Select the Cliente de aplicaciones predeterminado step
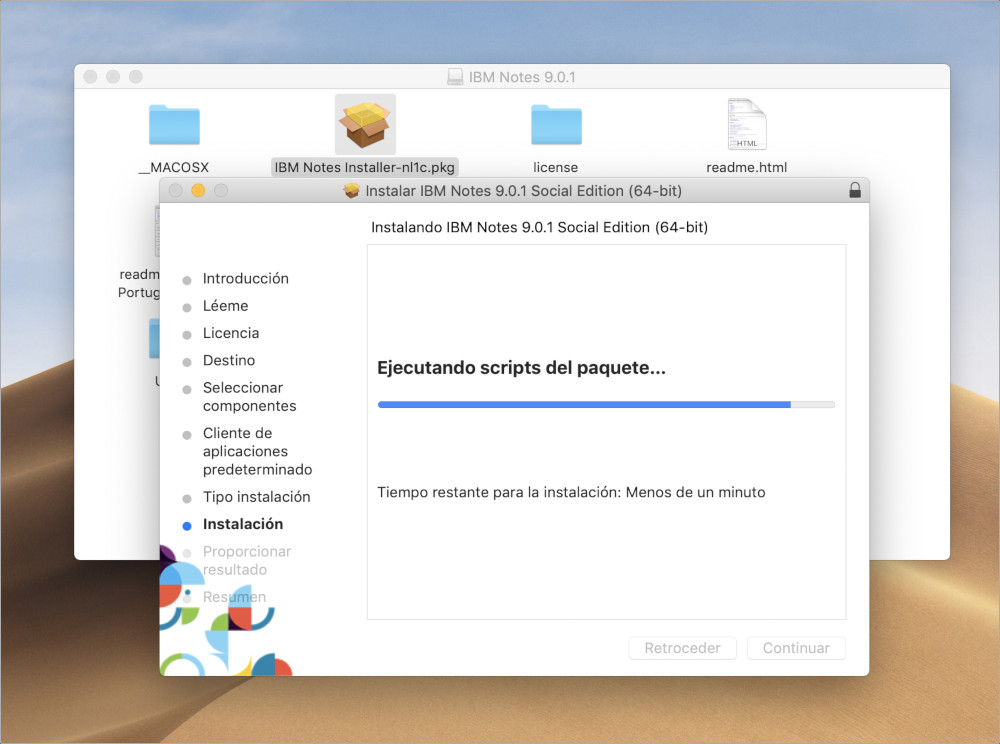The image size is (1000, 744). tap(257, 451)
